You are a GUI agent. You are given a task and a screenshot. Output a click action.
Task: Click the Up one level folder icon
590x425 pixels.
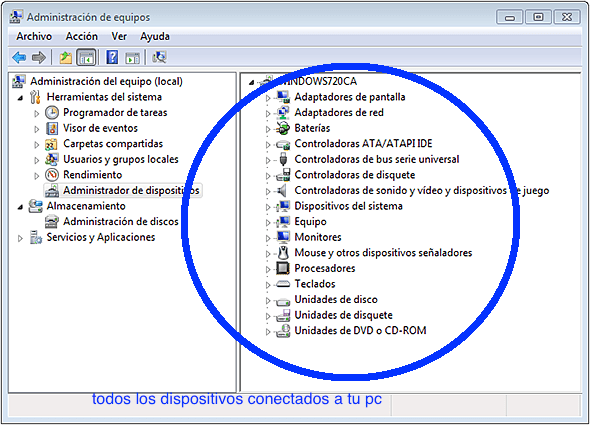65,58
